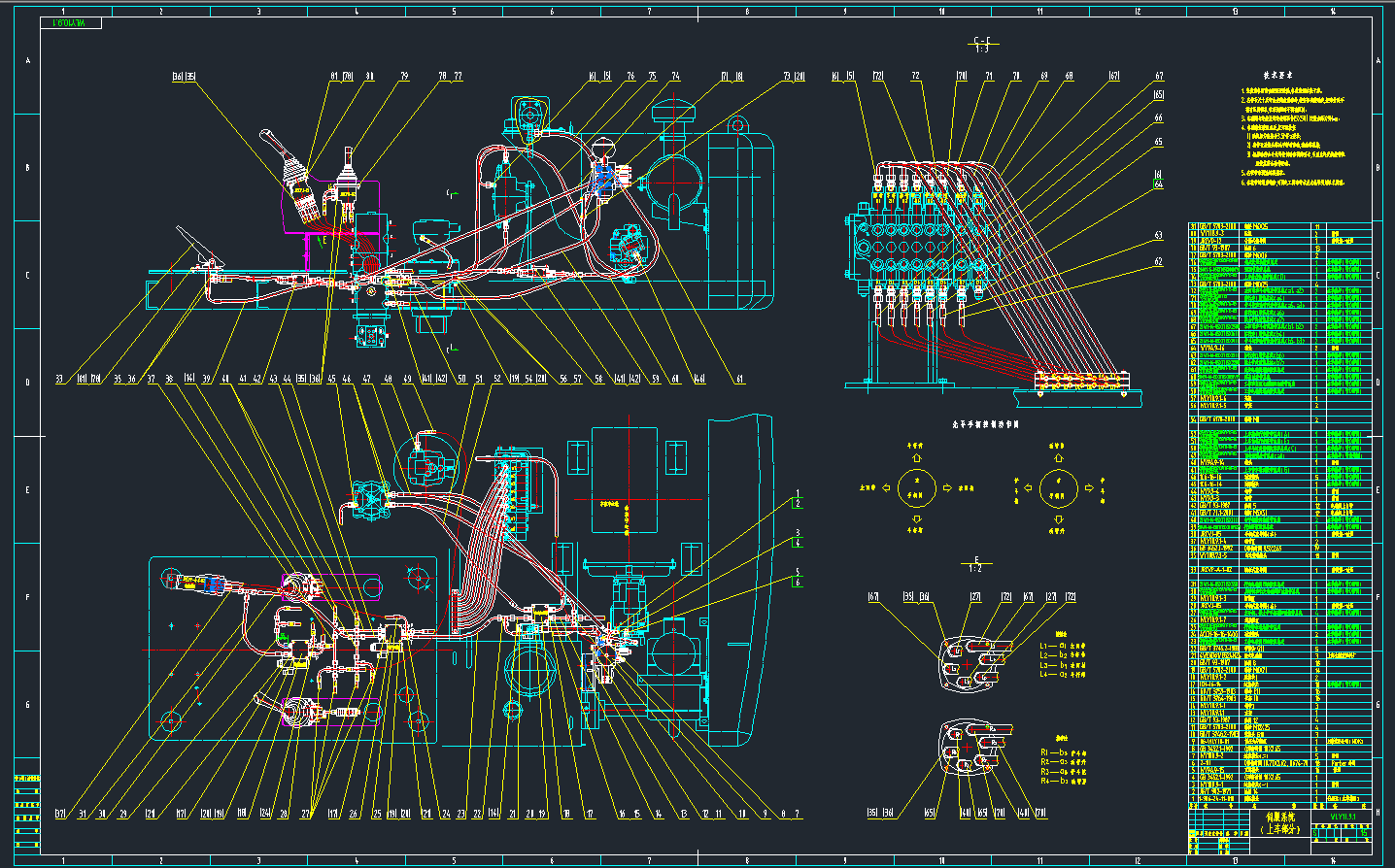Select part callout 79 above the joystick
This screenshot has height=868, width=1395.
404,76
